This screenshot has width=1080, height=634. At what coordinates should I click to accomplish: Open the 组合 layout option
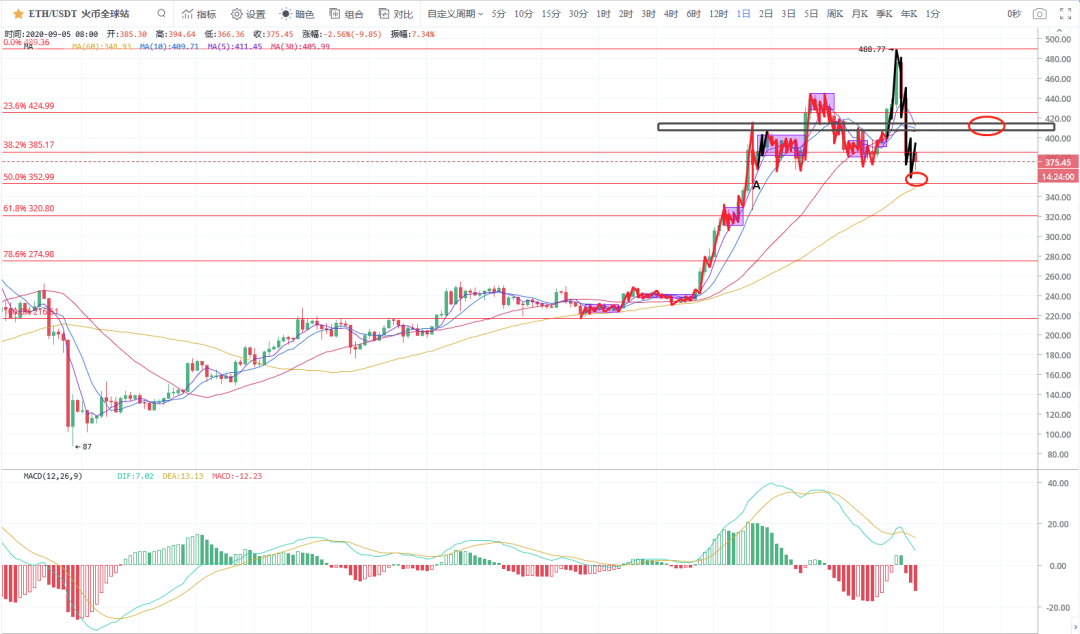point(346,14)
